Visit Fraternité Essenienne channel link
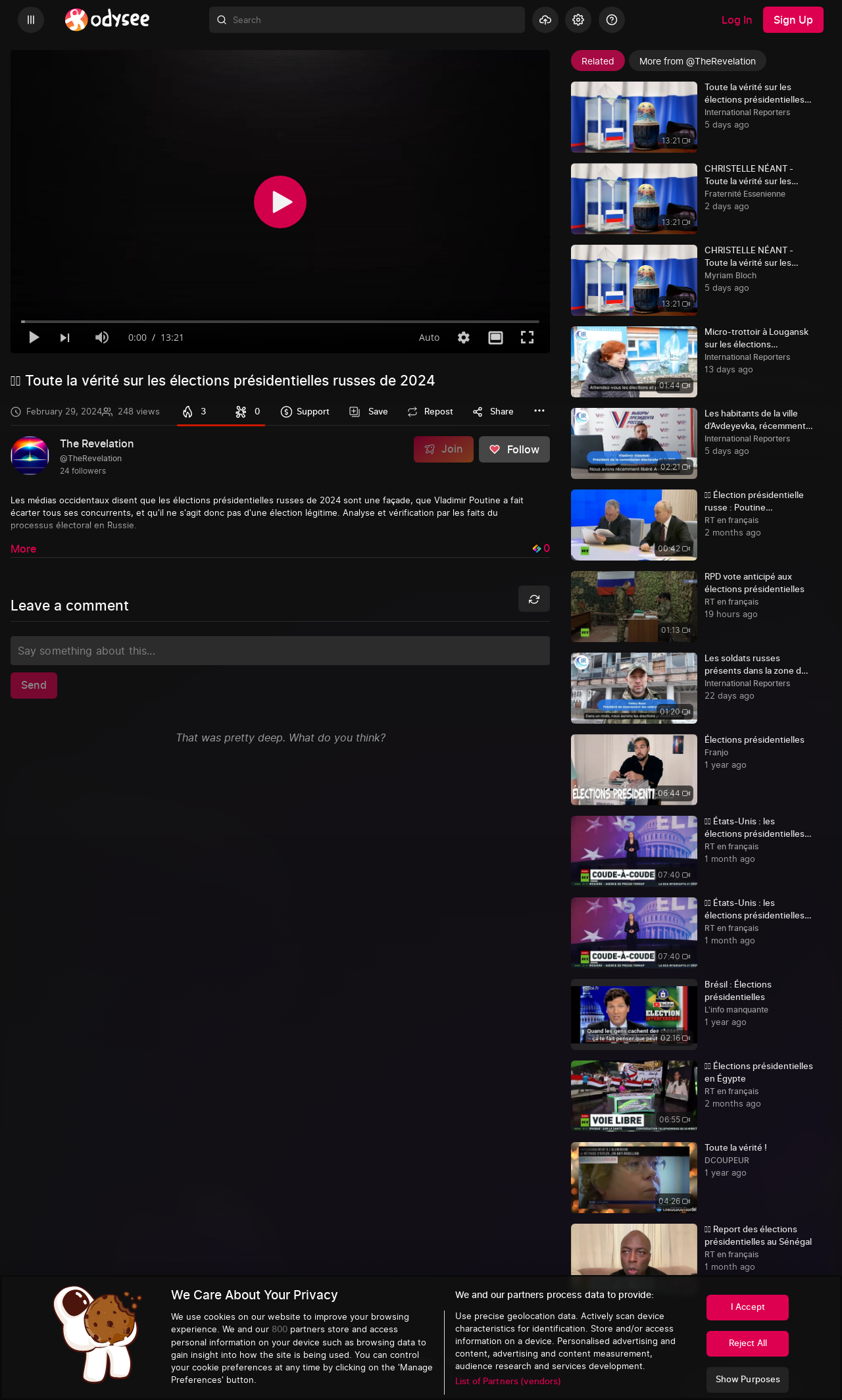Image resolution: width=842 pixels, height=1400 pixels. [745, 194]
